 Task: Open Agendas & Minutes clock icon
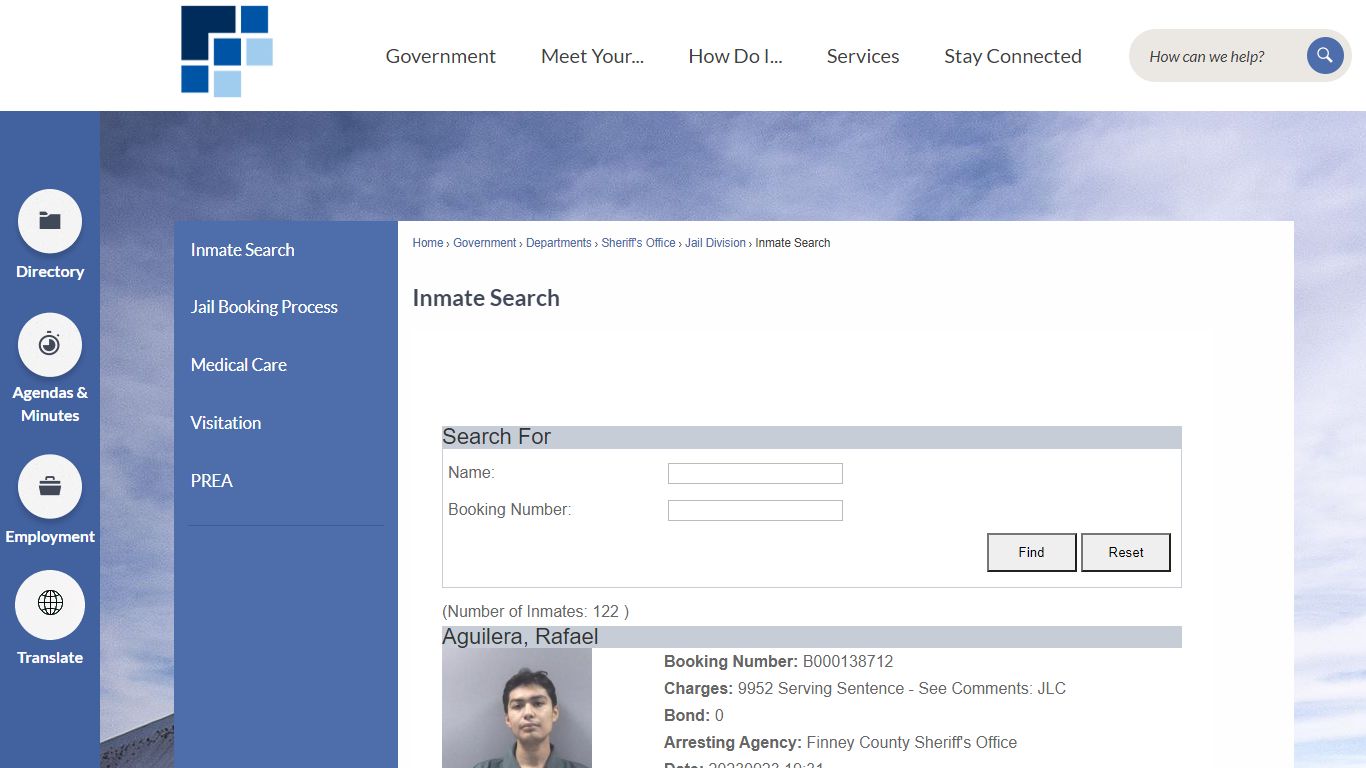50,345
